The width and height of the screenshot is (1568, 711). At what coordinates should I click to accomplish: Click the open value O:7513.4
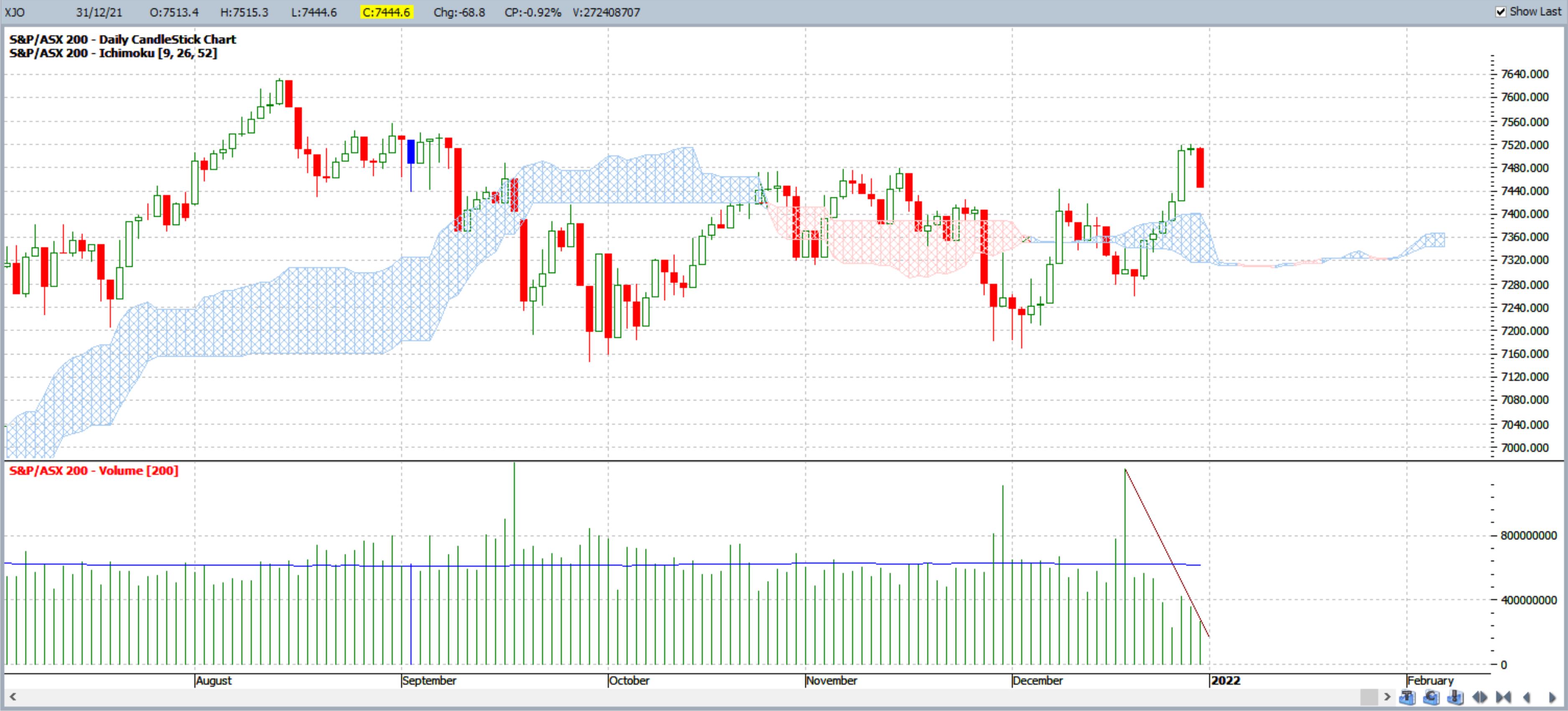[x=174, y=12]
